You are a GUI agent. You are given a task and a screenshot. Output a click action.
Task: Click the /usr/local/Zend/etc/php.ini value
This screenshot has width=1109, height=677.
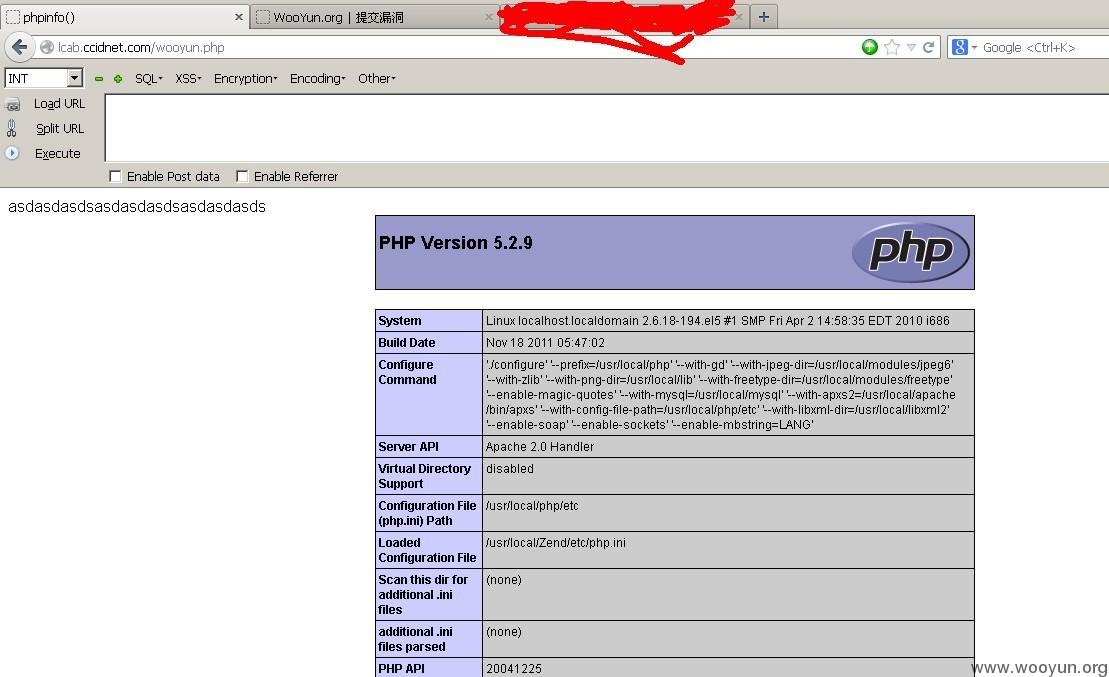pyautogui.click(x=555, y=543)
